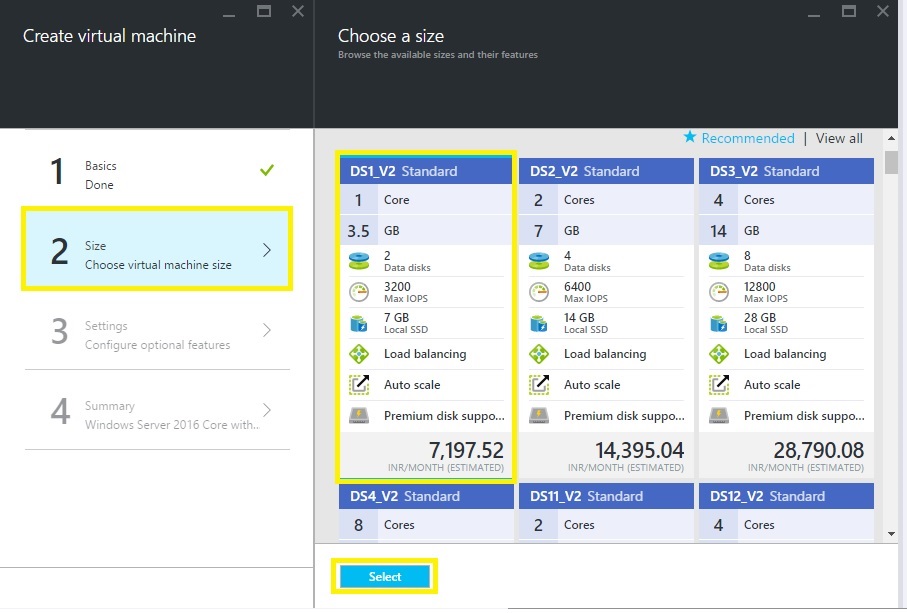Show Recommended sizes
The height and width of the screenshot is (613, 907).
point(748,138)
